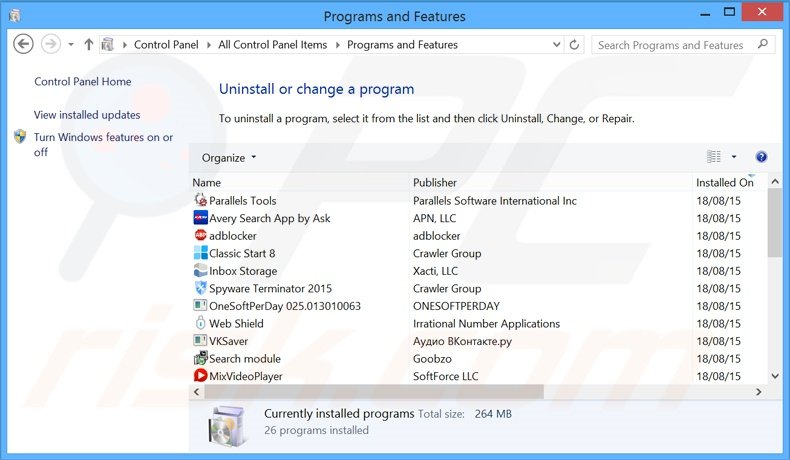Image resolution: width=790 pixels, height=460 pixels.
Task: Click the Programs and Features breadcrumb
Action: tap(402, 45)
